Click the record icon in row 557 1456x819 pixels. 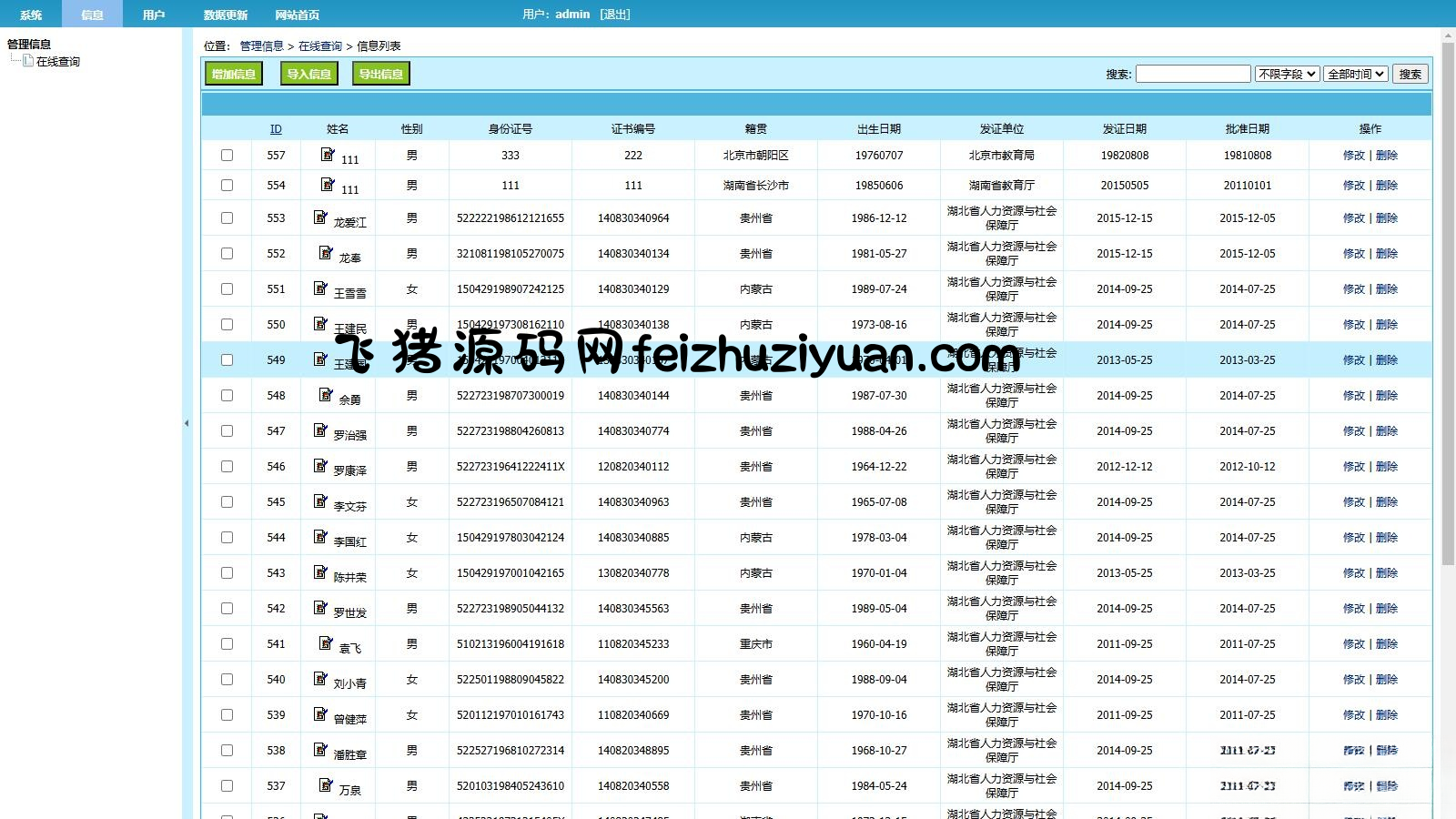tap(328, 154)
